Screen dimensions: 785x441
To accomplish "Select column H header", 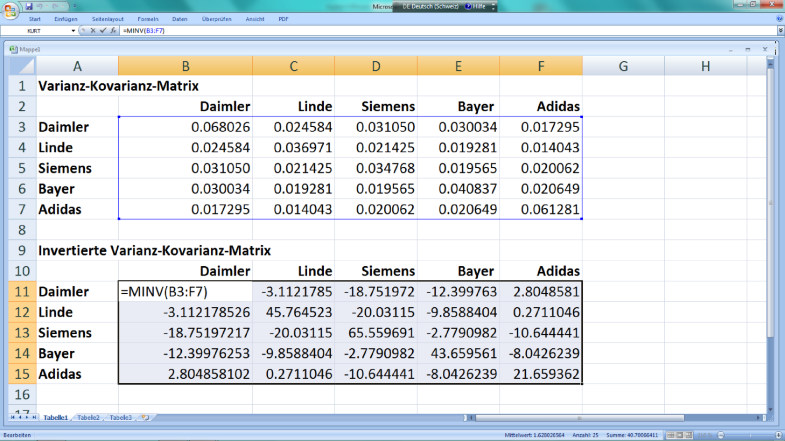I will click(x=705, y=66).
